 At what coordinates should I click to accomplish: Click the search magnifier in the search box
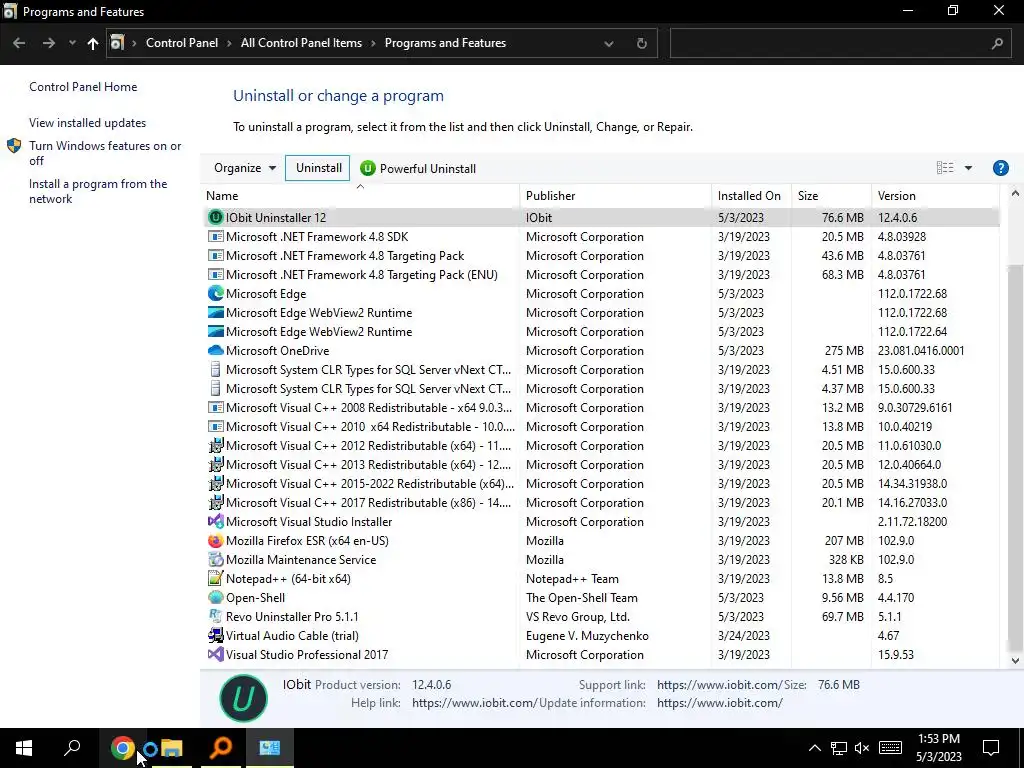(x=997, y=43)
